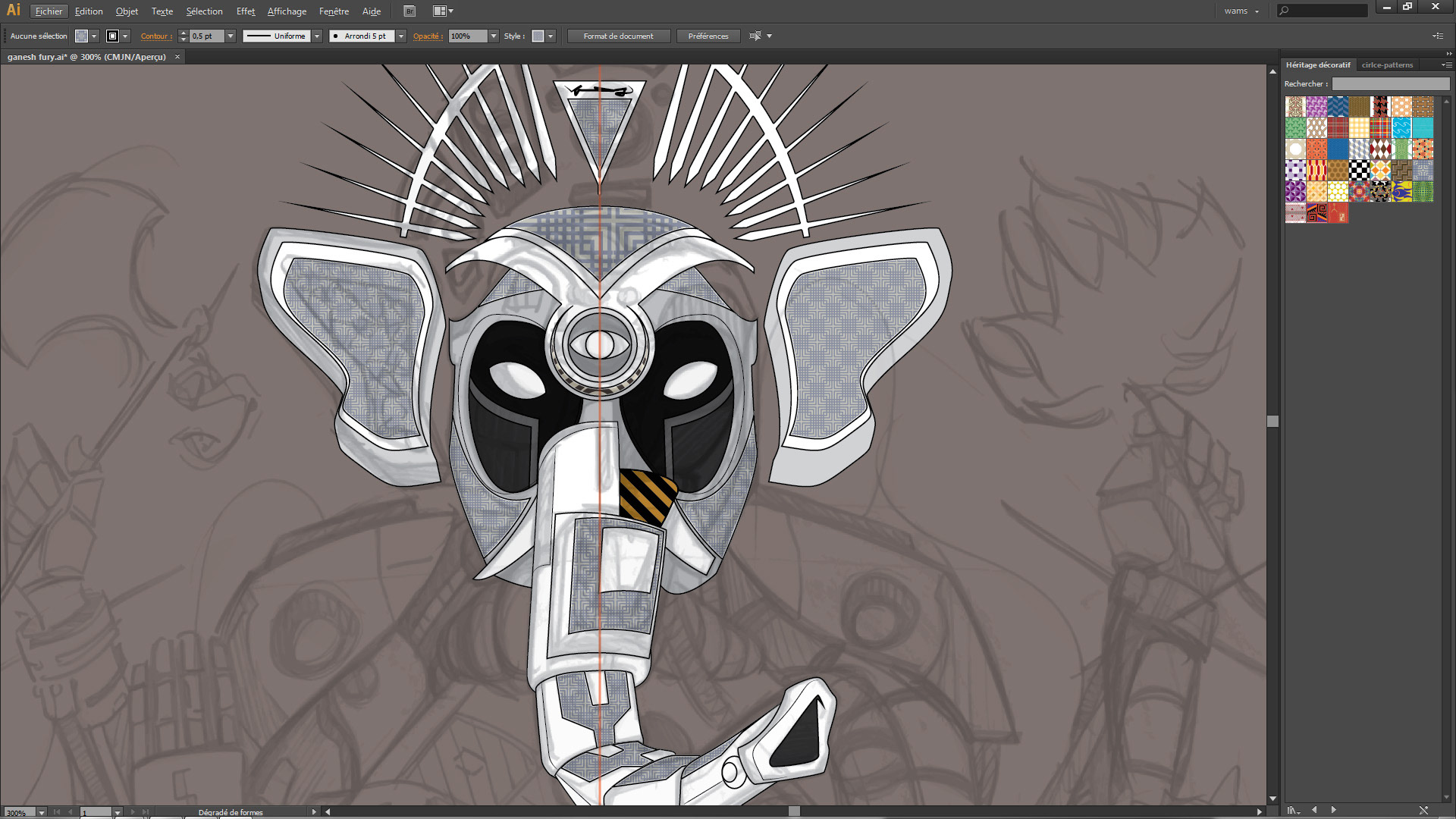
Task: Click the stroke color box icon
Action: [112, 36]
